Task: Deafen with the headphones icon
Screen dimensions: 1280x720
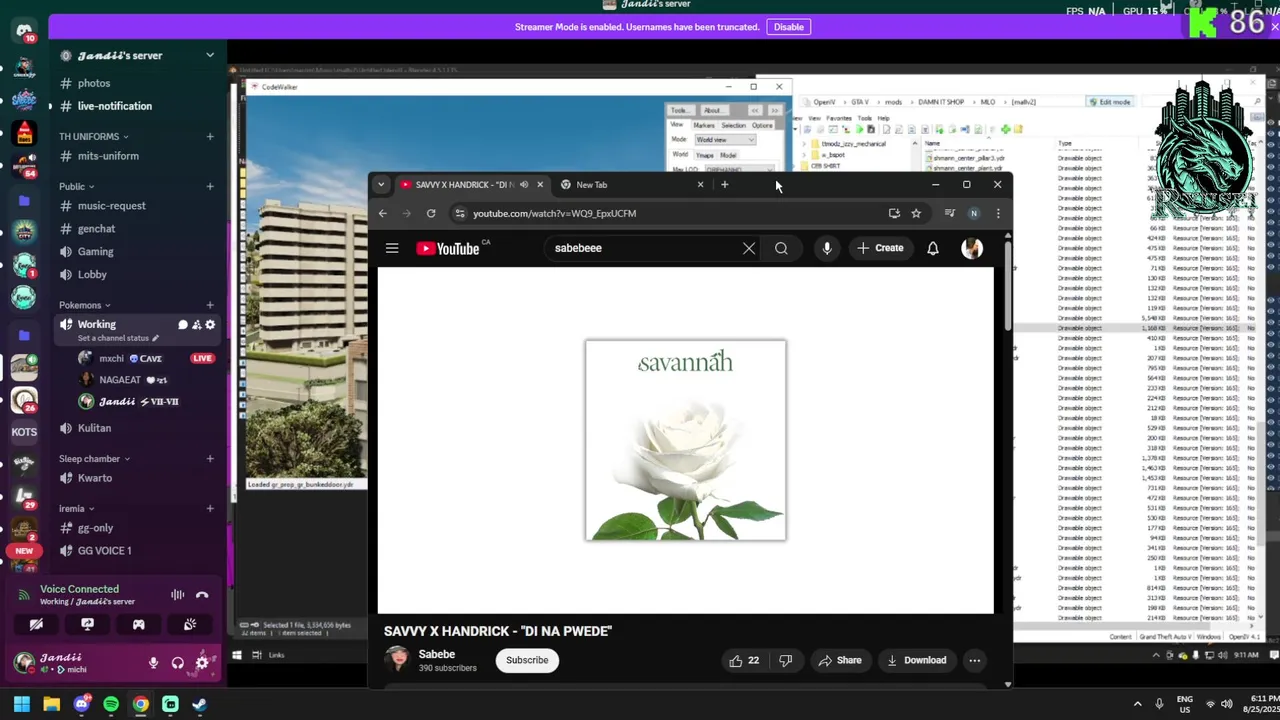Action: pos(177,662)
